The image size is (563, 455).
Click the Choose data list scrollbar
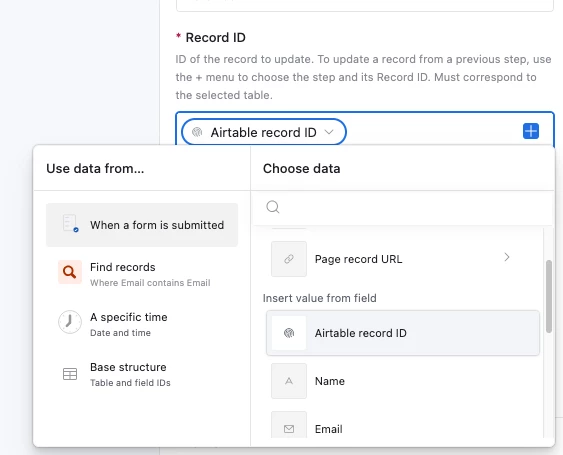pyautogui.click(x=549, y=297)
